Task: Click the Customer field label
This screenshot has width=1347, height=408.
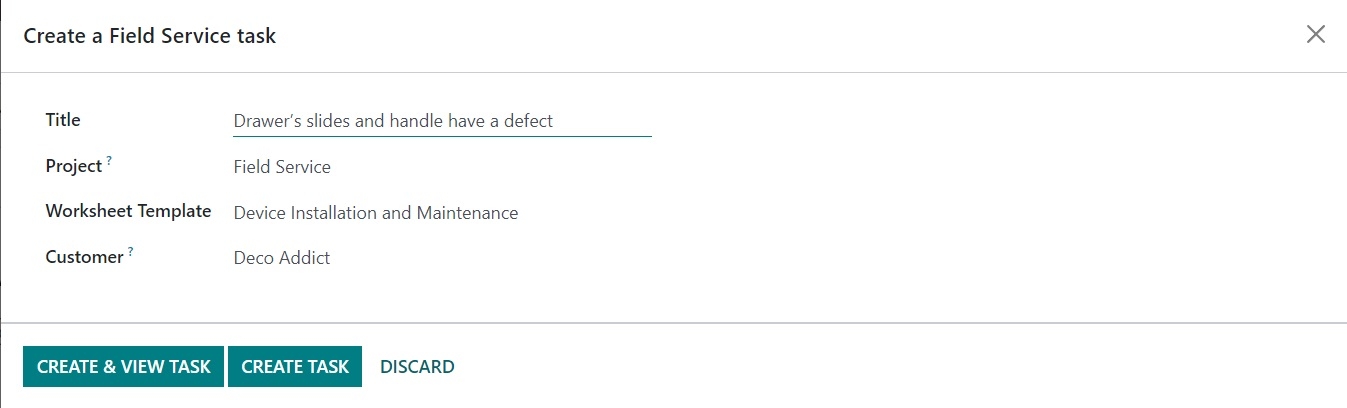Action: [x=84, y=257]
